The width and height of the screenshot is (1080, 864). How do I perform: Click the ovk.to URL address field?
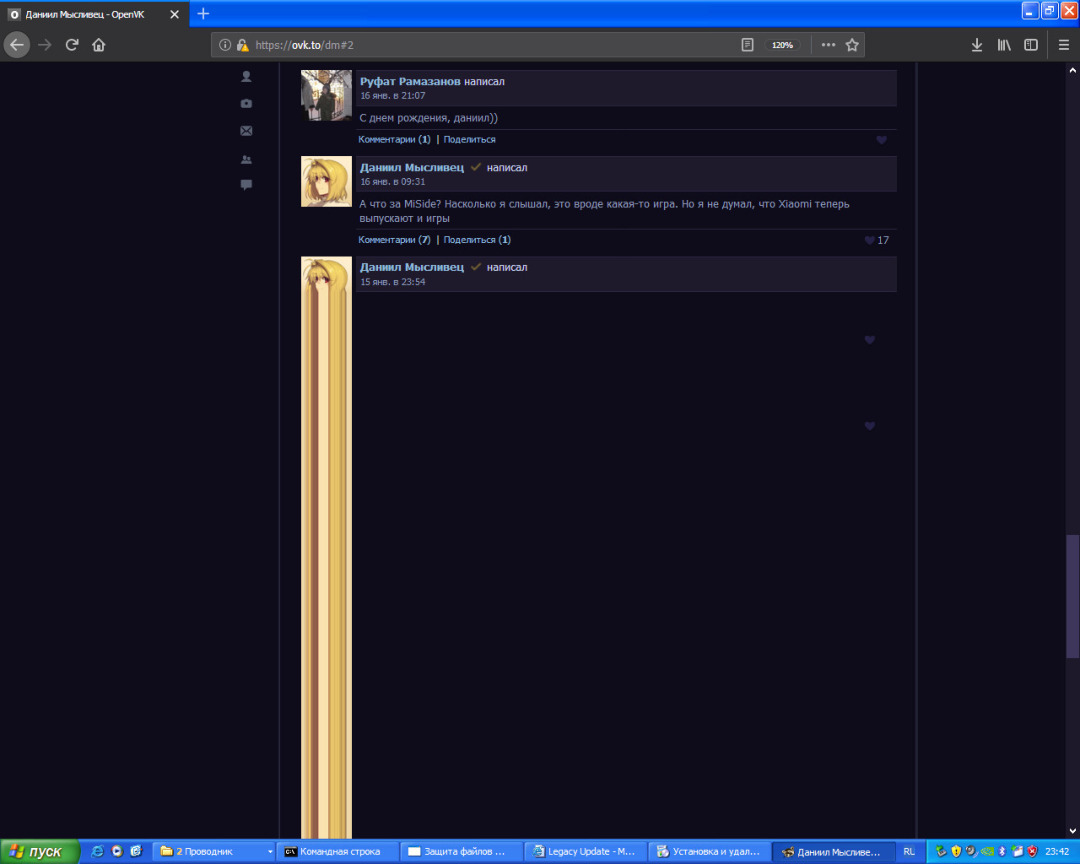[480, 45]
